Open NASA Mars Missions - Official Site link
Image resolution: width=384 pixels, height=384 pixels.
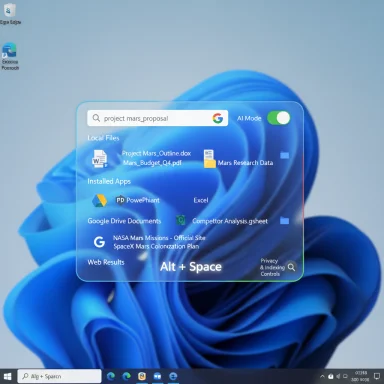[159, 238]
